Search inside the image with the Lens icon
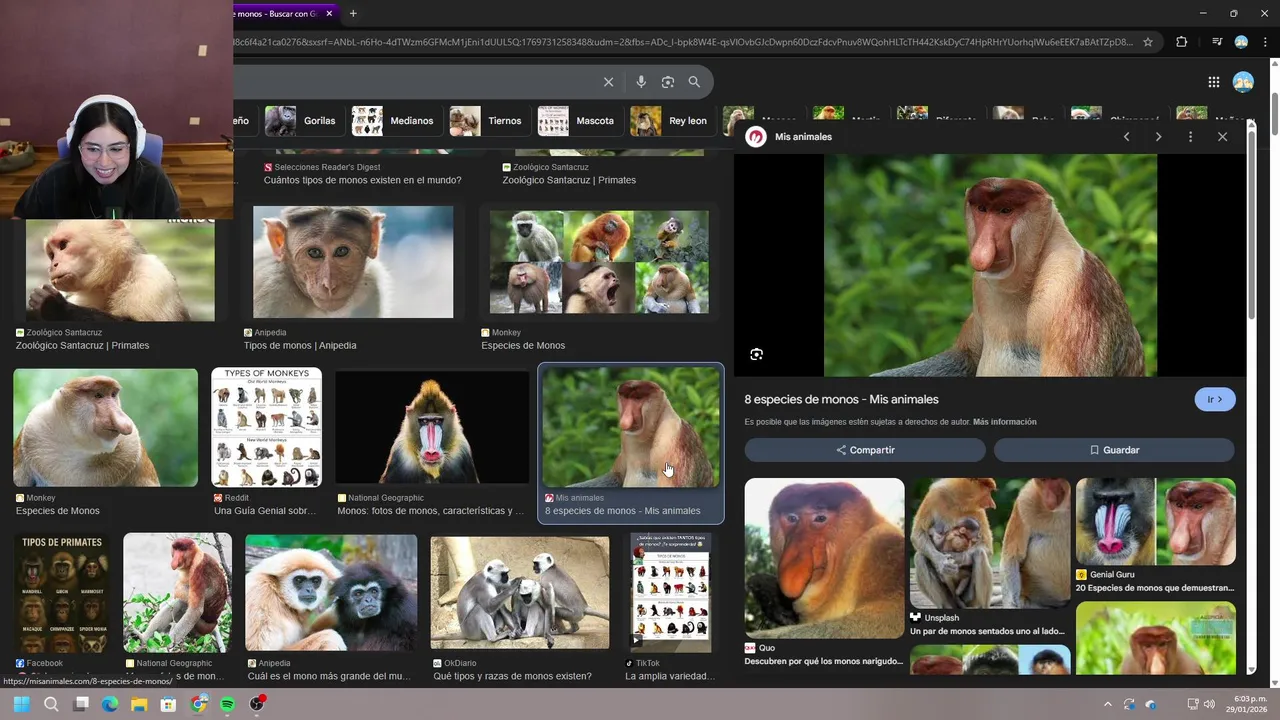 pos(756,354)
